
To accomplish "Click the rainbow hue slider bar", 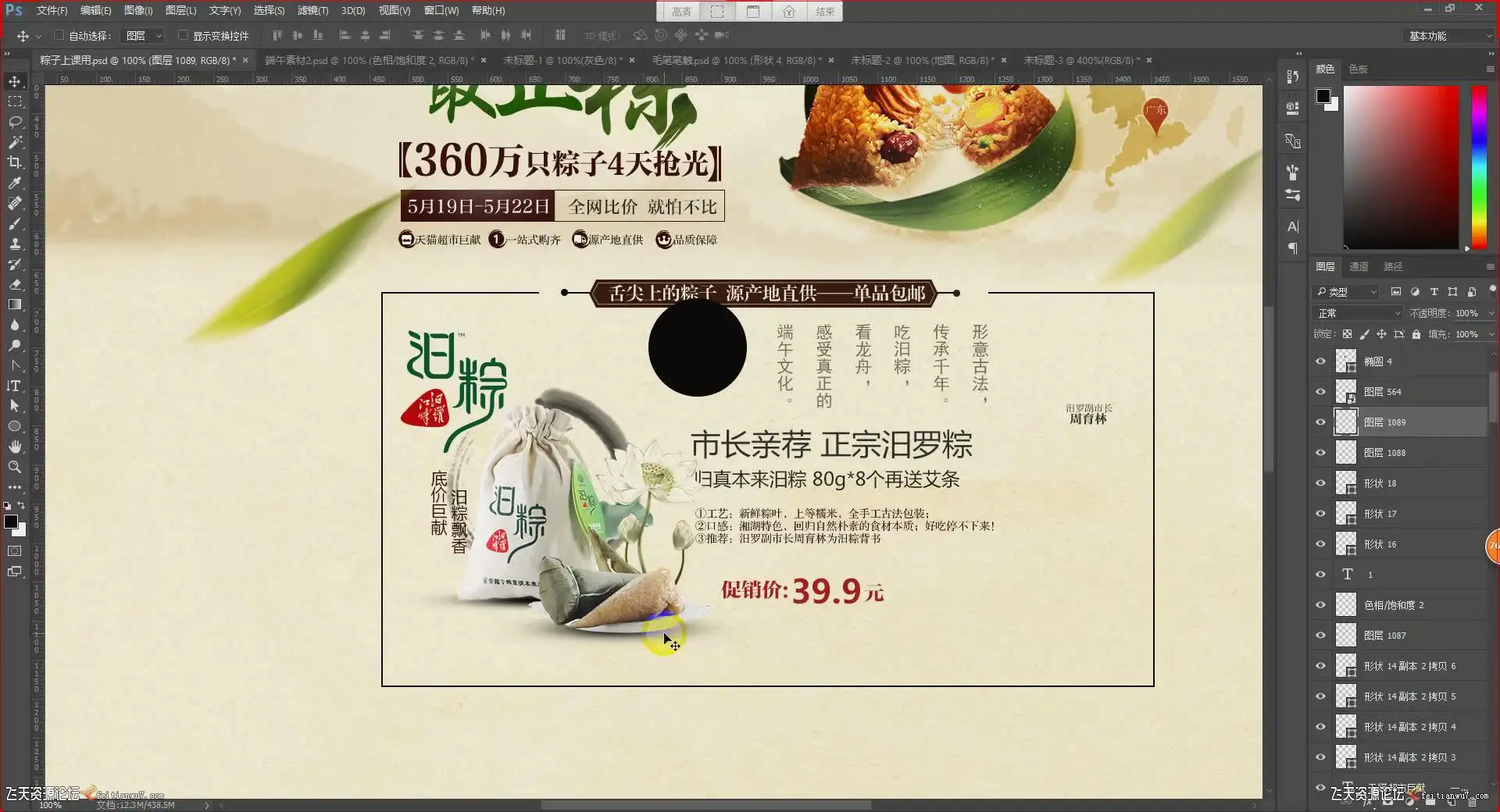I will tap(1479, 167).
